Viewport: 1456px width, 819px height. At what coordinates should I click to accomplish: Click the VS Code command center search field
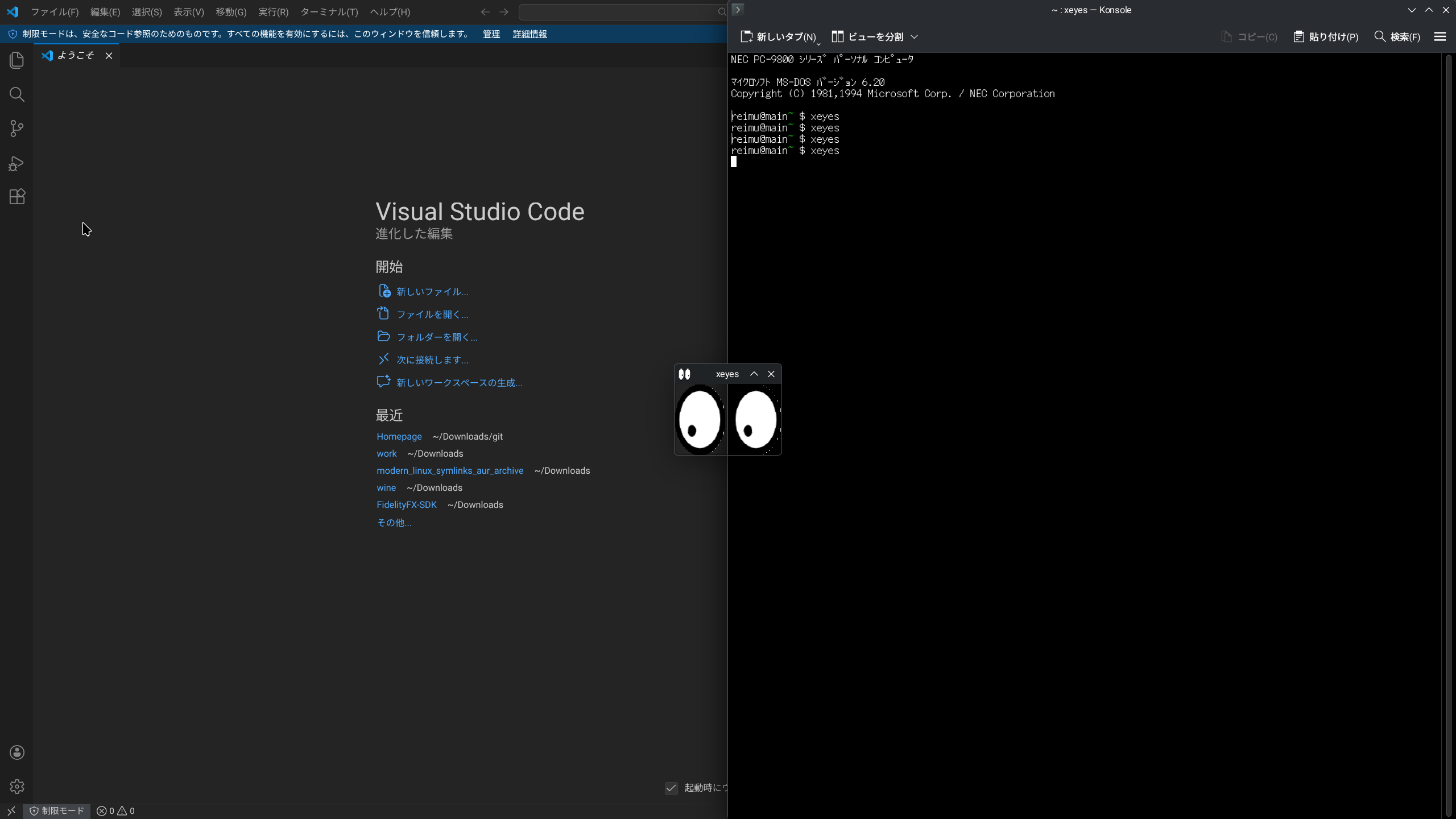620,12
